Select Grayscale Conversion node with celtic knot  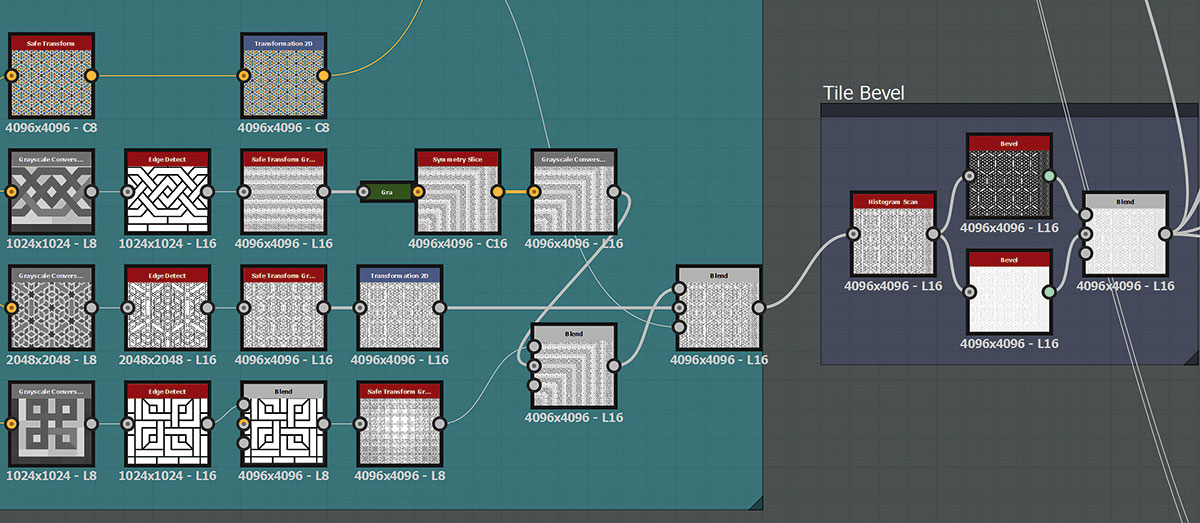(51, 192)
